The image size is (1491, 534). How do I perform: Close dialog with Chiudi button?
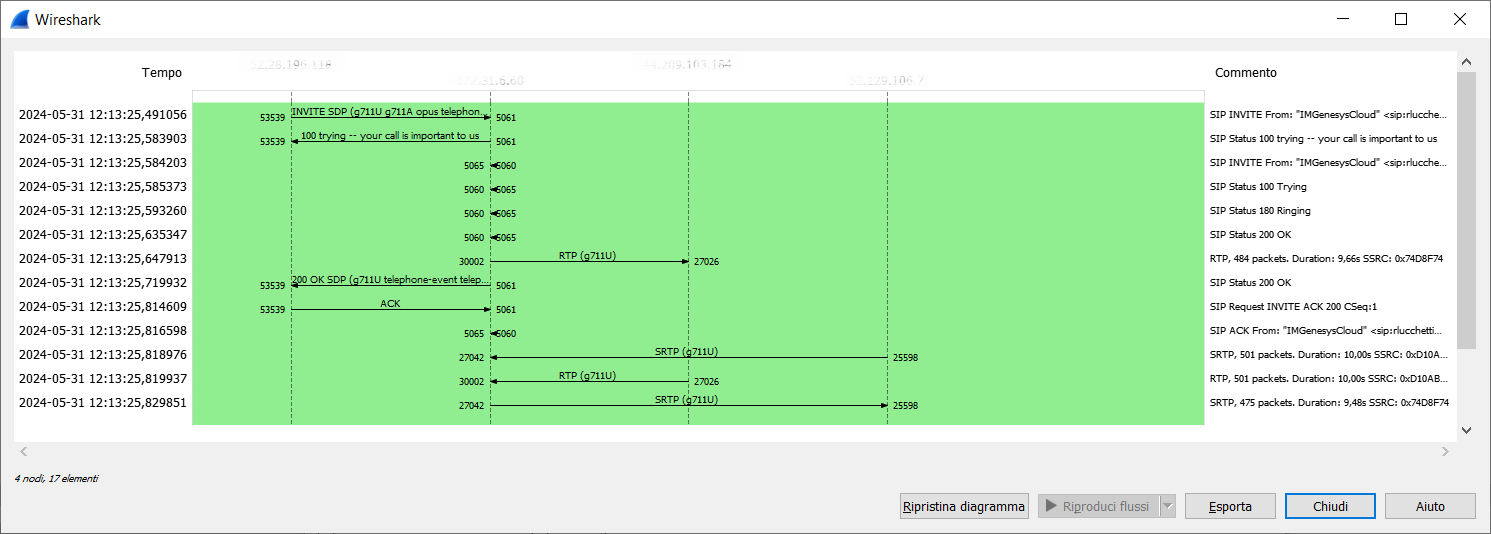[1330, 506]
